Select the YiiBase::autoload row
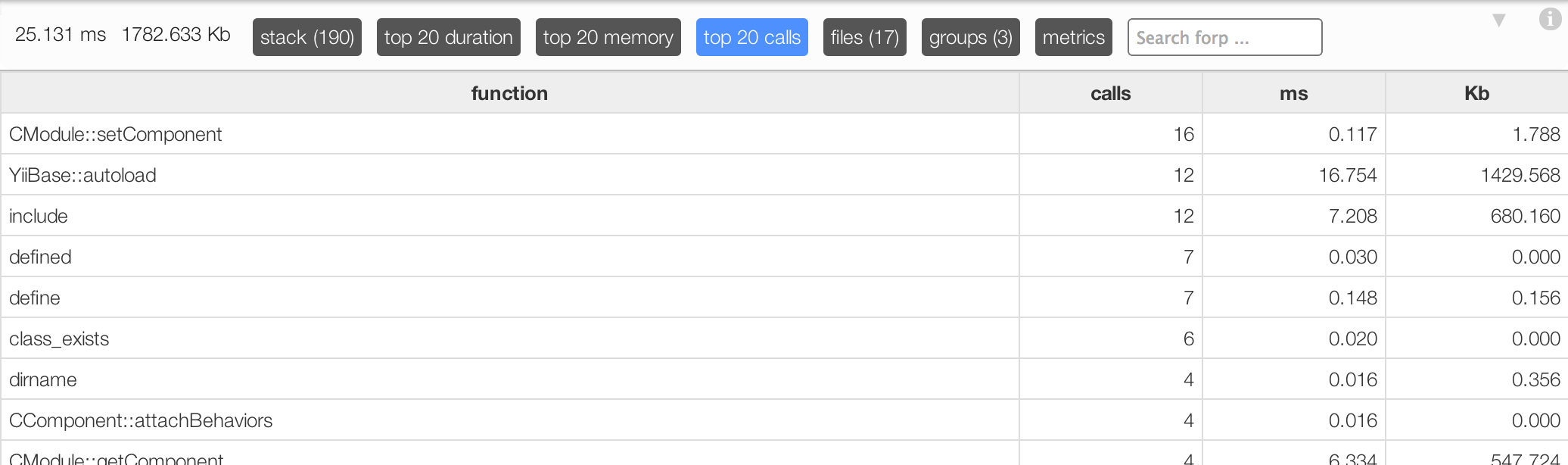This screenshot has height=465, width=1568. (784, 175)
